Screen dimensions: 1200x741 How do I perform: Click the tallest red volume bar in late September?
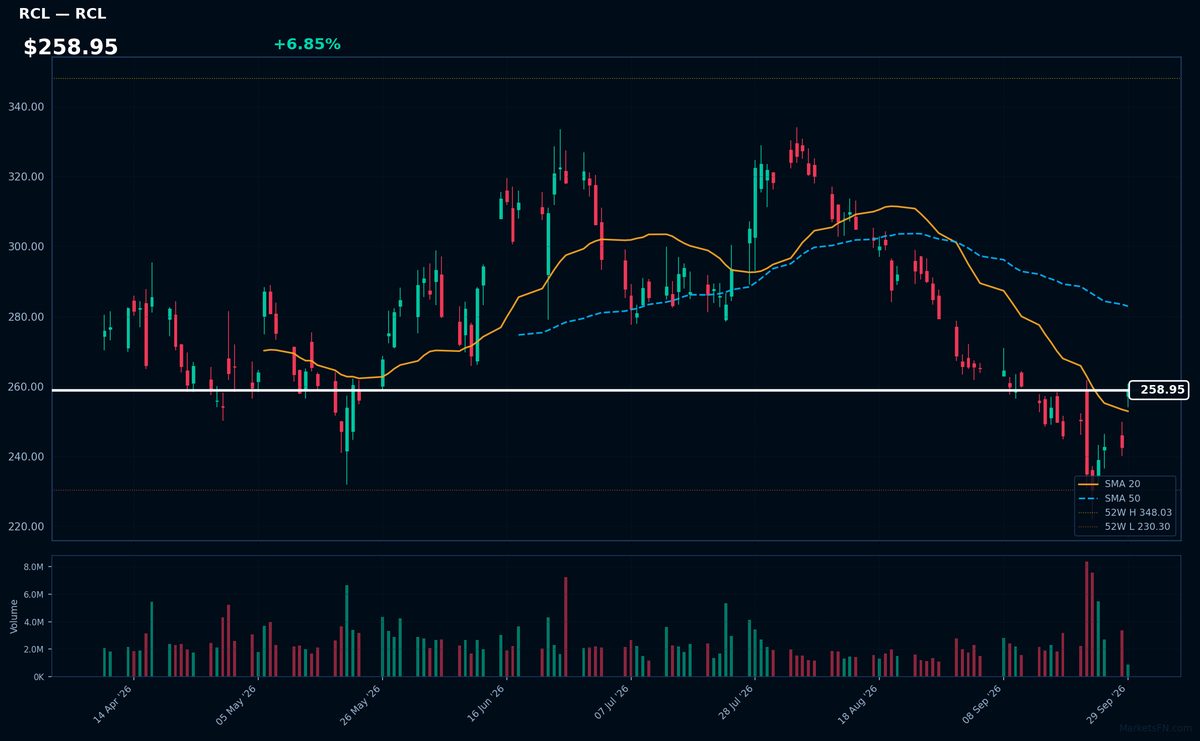1086,619
